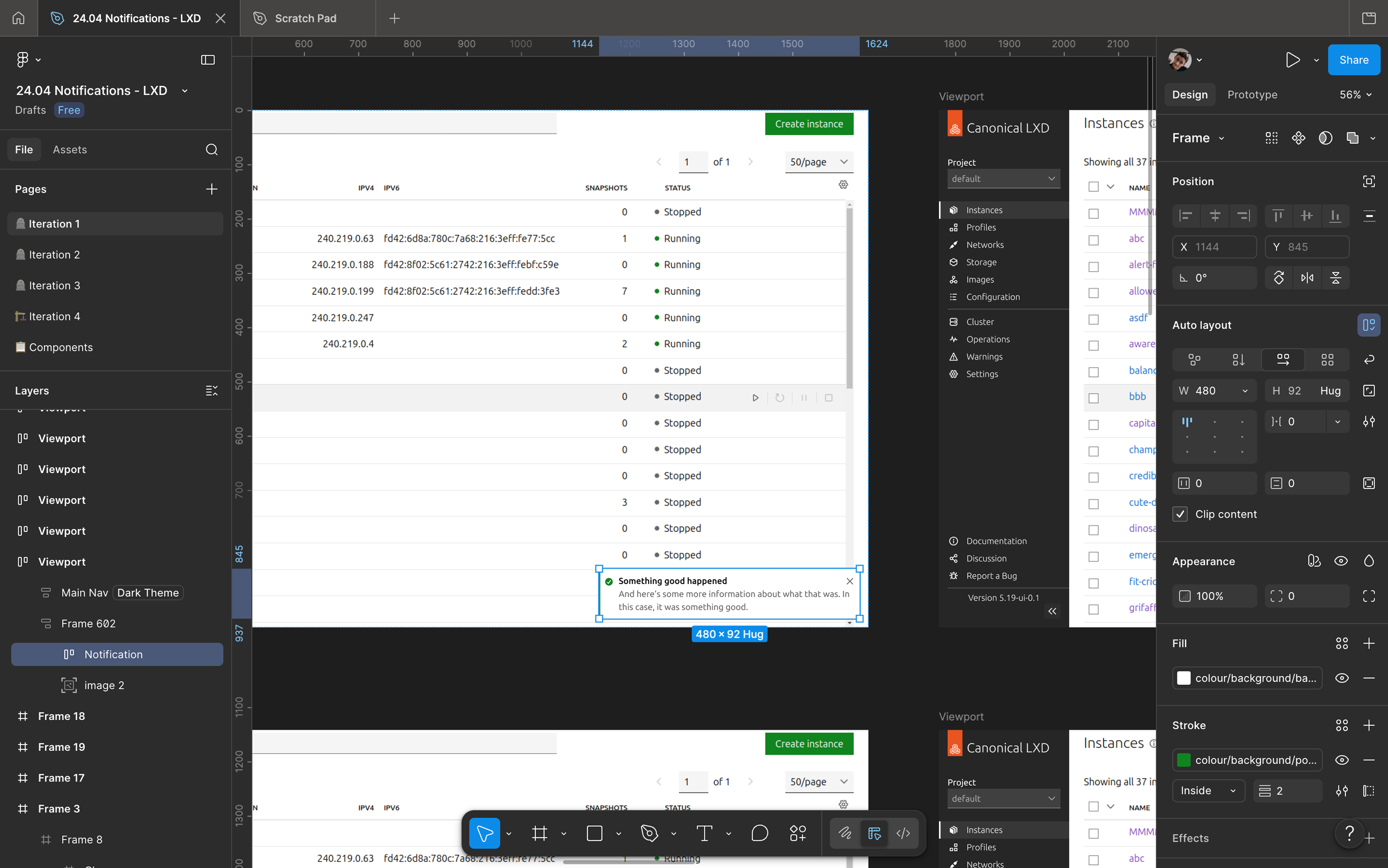
Task: Switch to the Prototype tab
Action: (x=1252, y=95)
